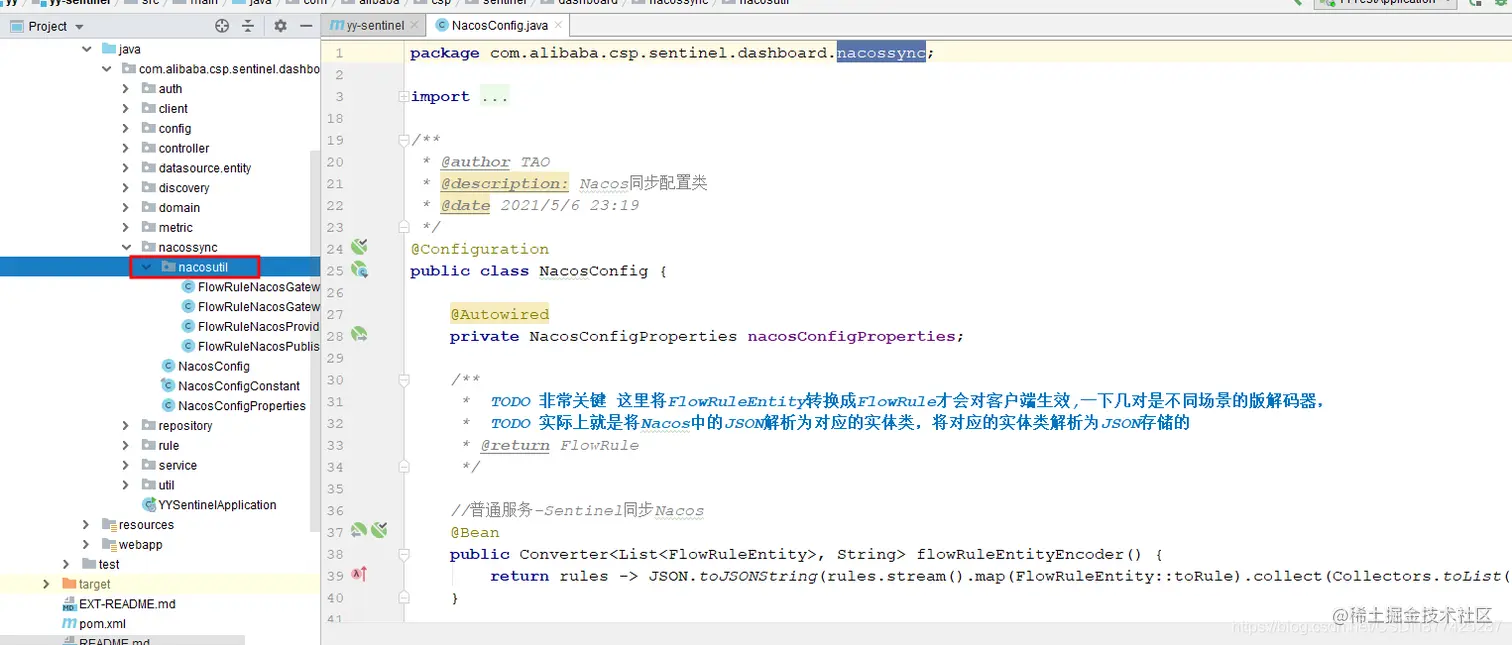Hide the Project panel with minimize icon

coord(304,26)
